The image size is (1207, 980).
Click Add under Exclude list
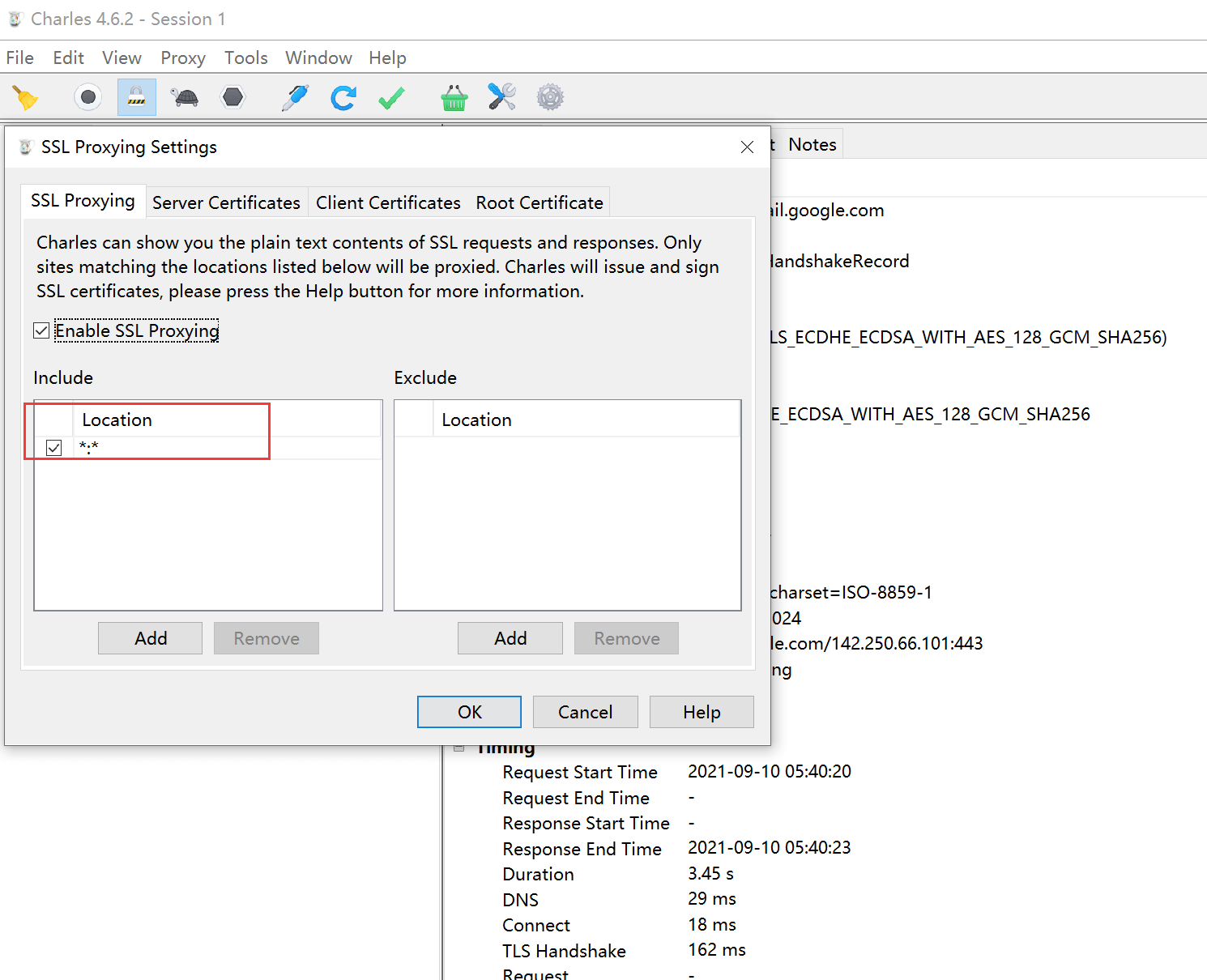tap(510, 638)
